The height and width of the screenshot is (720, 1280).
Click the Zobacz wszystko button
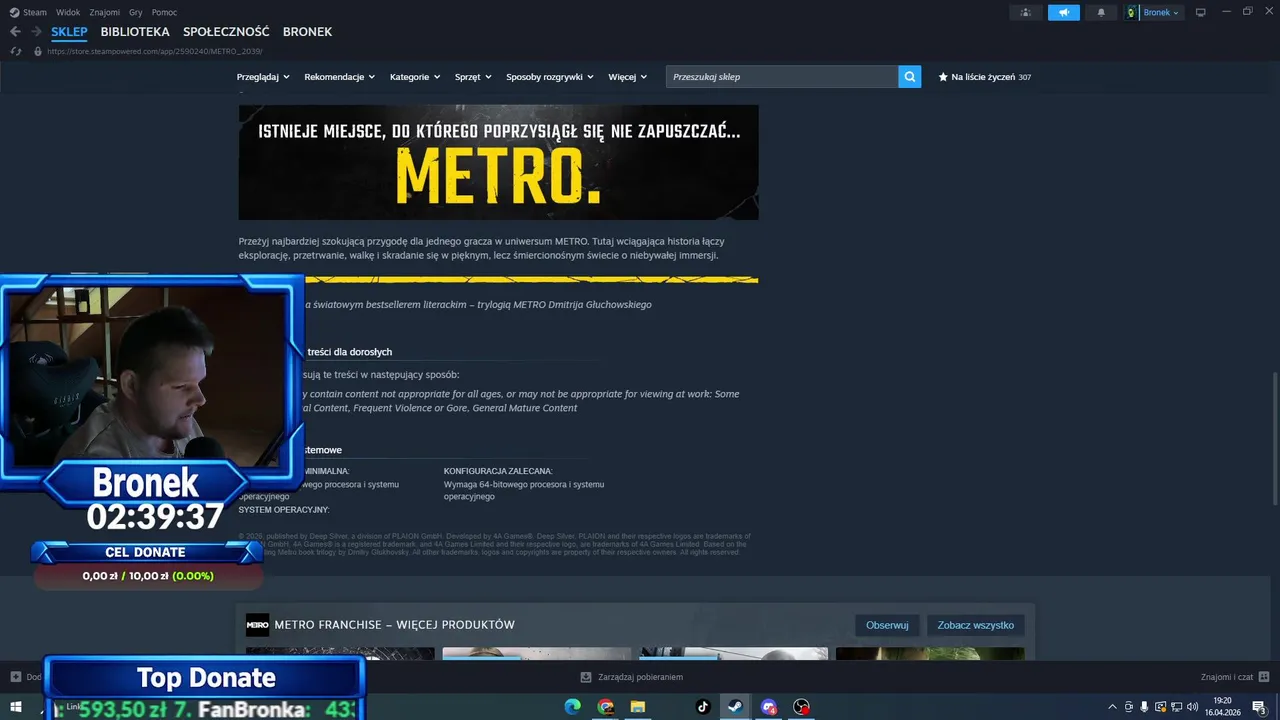pos(975,625)
